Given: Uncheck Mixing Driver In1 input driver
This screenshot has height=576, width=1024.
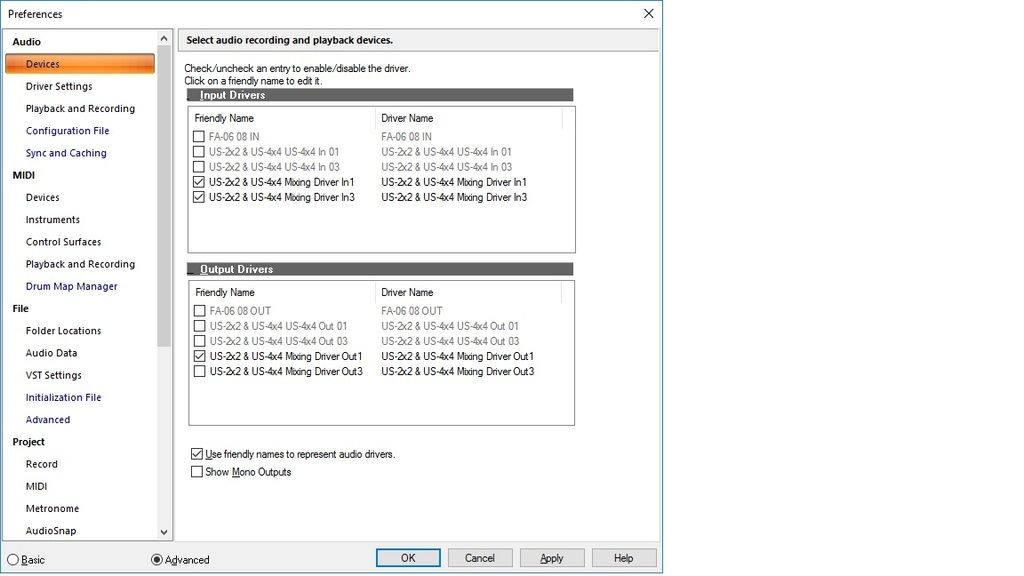Looking at the screenshot, I should pos(199,183).
